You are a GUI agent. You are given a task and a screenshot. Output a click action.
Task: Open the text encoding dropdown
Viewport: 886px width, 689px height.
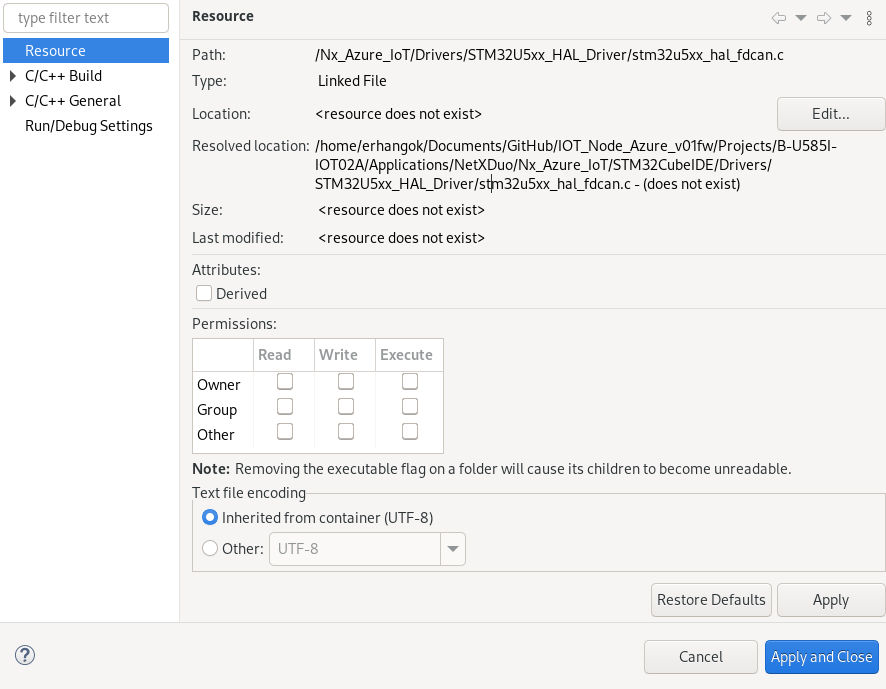[x=453, y=548]
